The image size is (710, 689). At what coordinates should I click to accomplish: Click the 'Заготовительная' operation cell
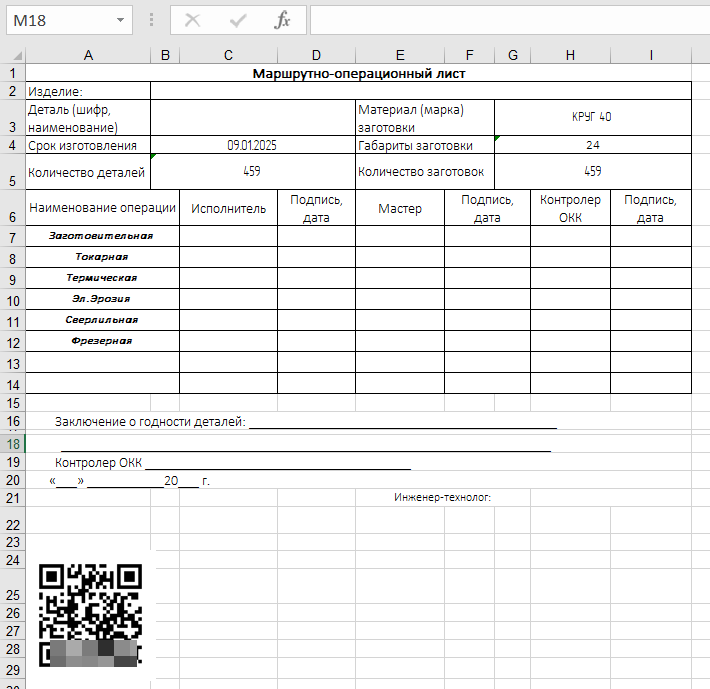102,236
